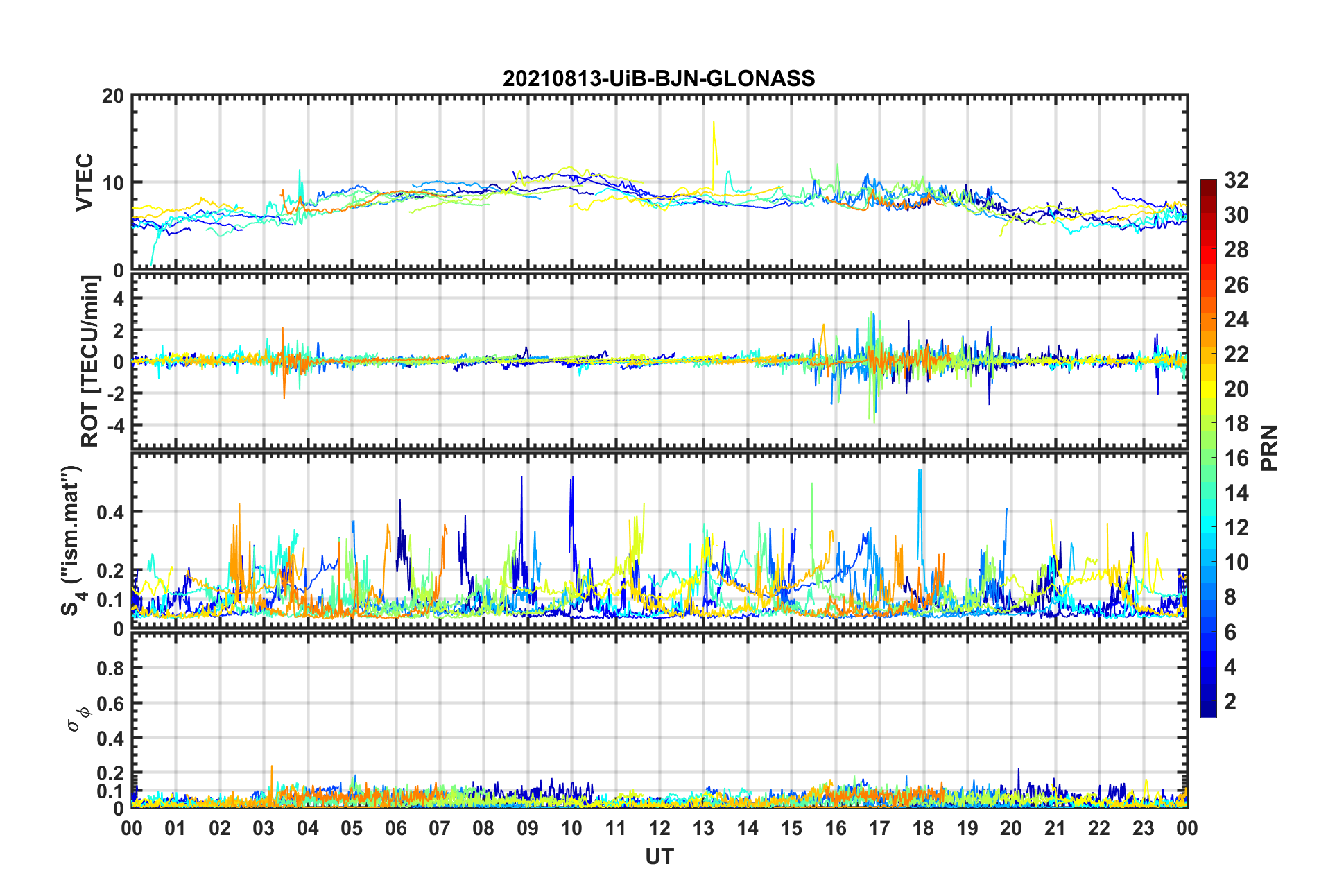
Task: Select UT axis hour label 23
Action: [x=1143, y=828]
